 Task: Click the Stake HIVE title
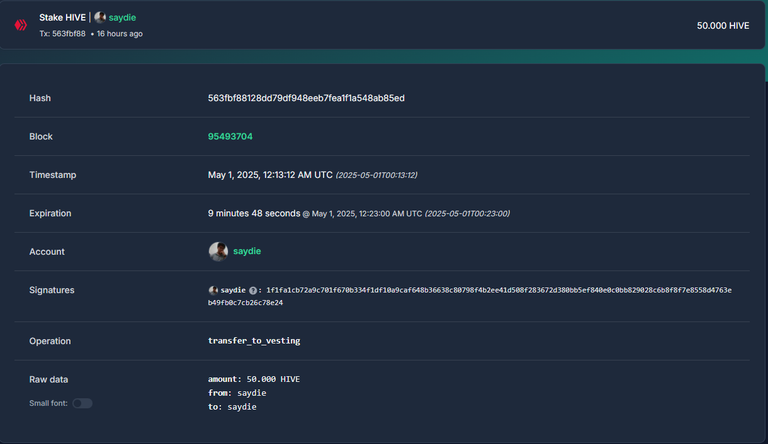point(62,18)
